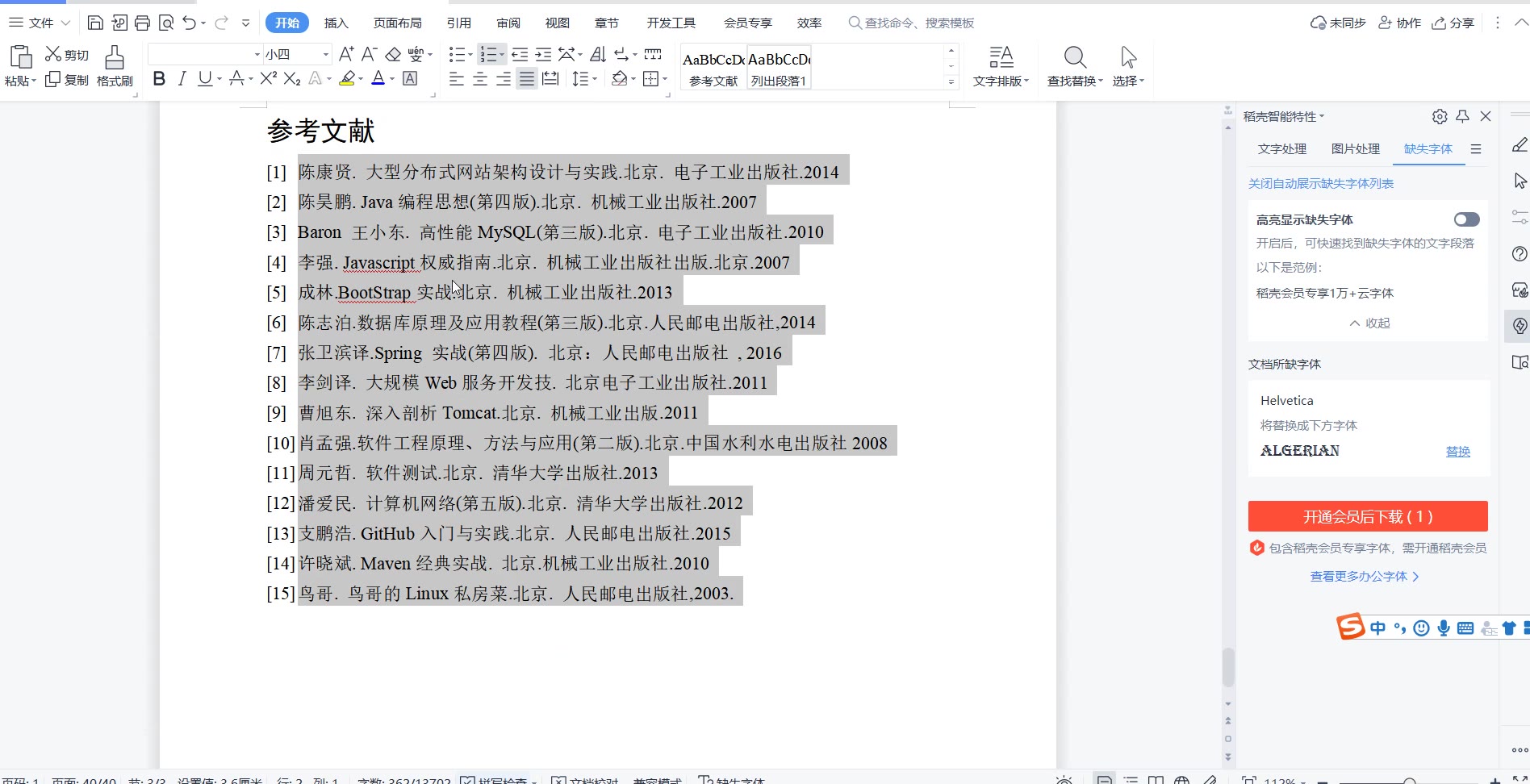Align text left
This screenshot has width=1530, height=784.
pyautogui.click(x=457, y=78)
